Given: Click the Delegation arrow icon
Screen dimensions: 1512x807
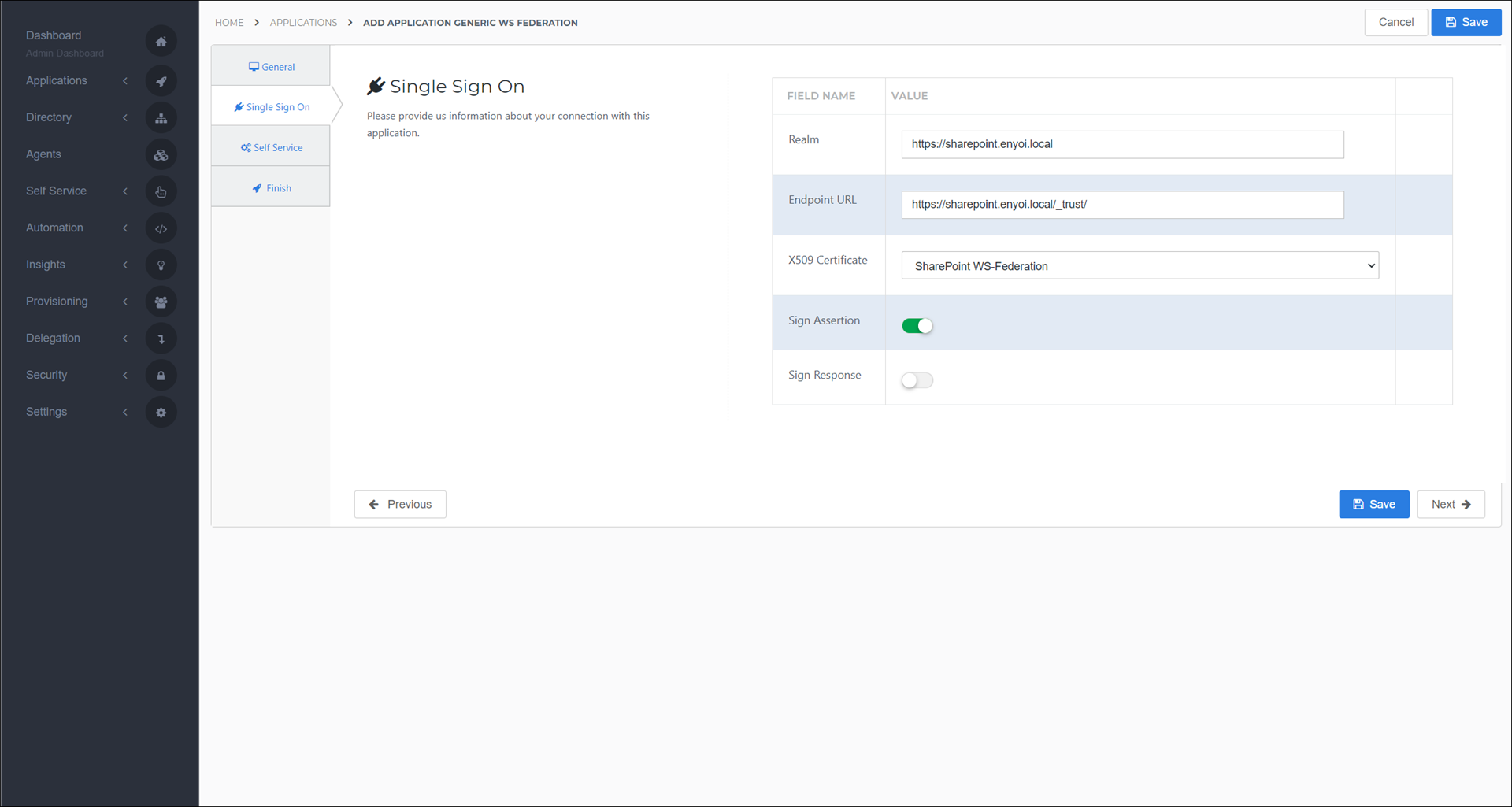Looking at the screenshot, I should tap(161, 339).
